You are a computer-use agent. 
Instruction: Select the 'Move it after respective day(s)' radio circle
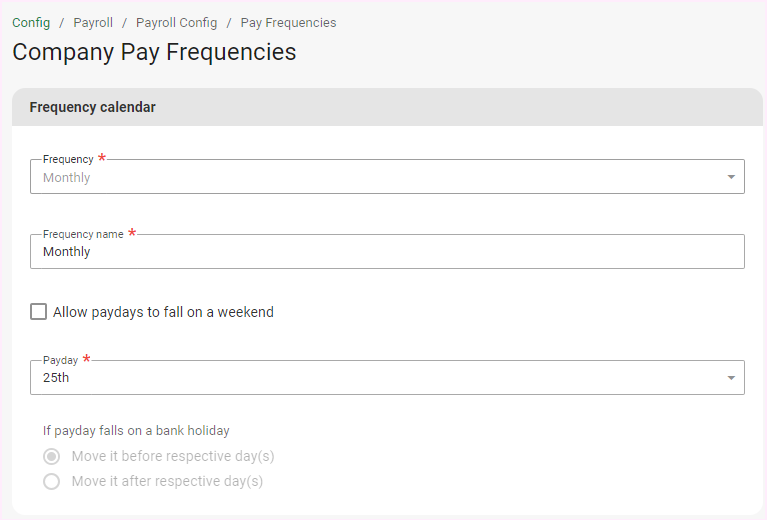52,481
